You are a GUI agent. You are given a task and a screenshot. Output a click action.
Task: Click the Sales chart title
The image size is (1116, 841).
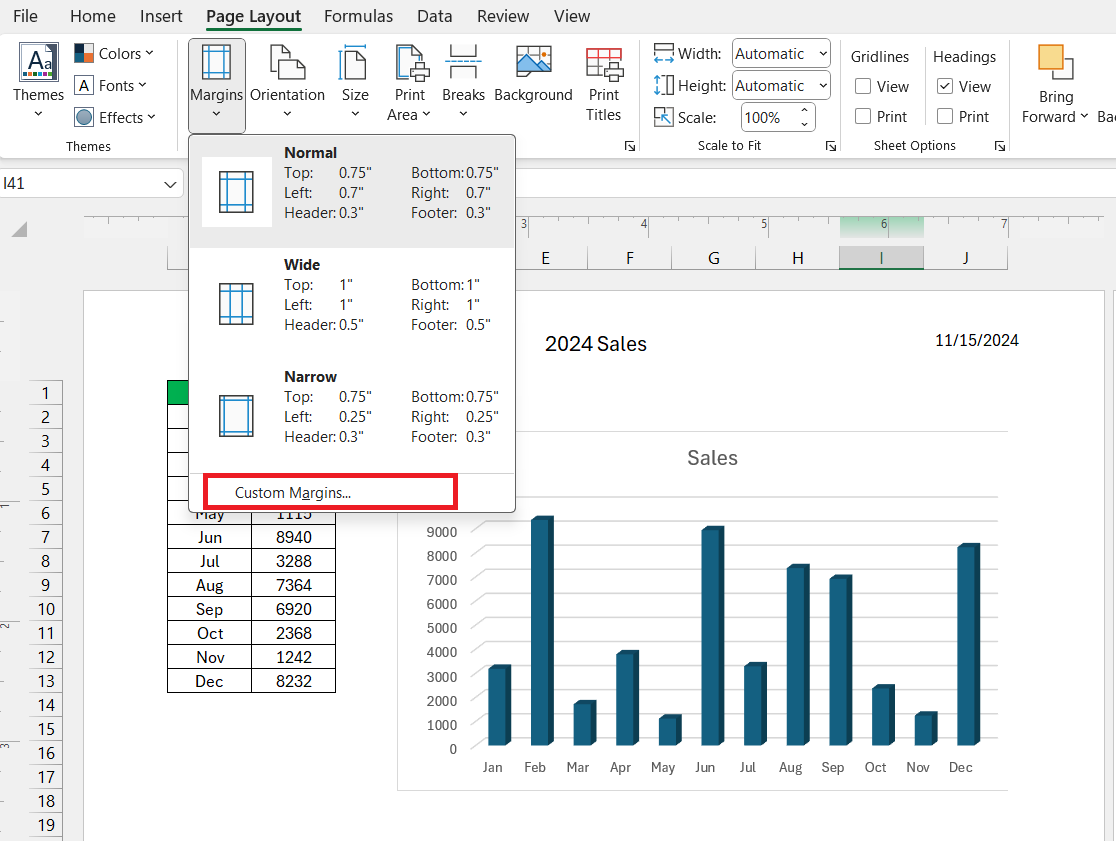tap(712, 457)
